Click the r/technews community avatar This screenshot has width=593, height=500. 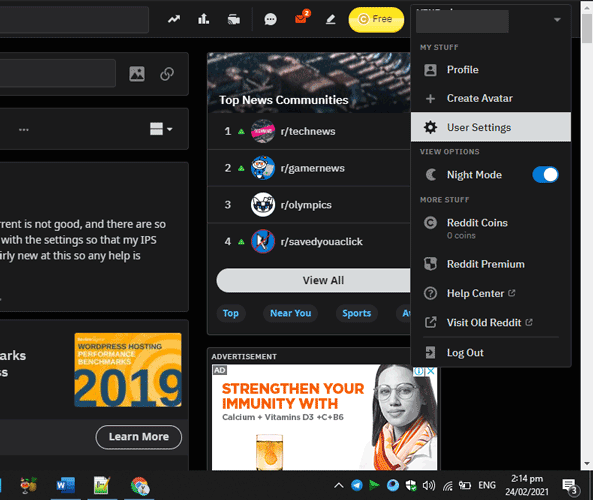point(263,131)
